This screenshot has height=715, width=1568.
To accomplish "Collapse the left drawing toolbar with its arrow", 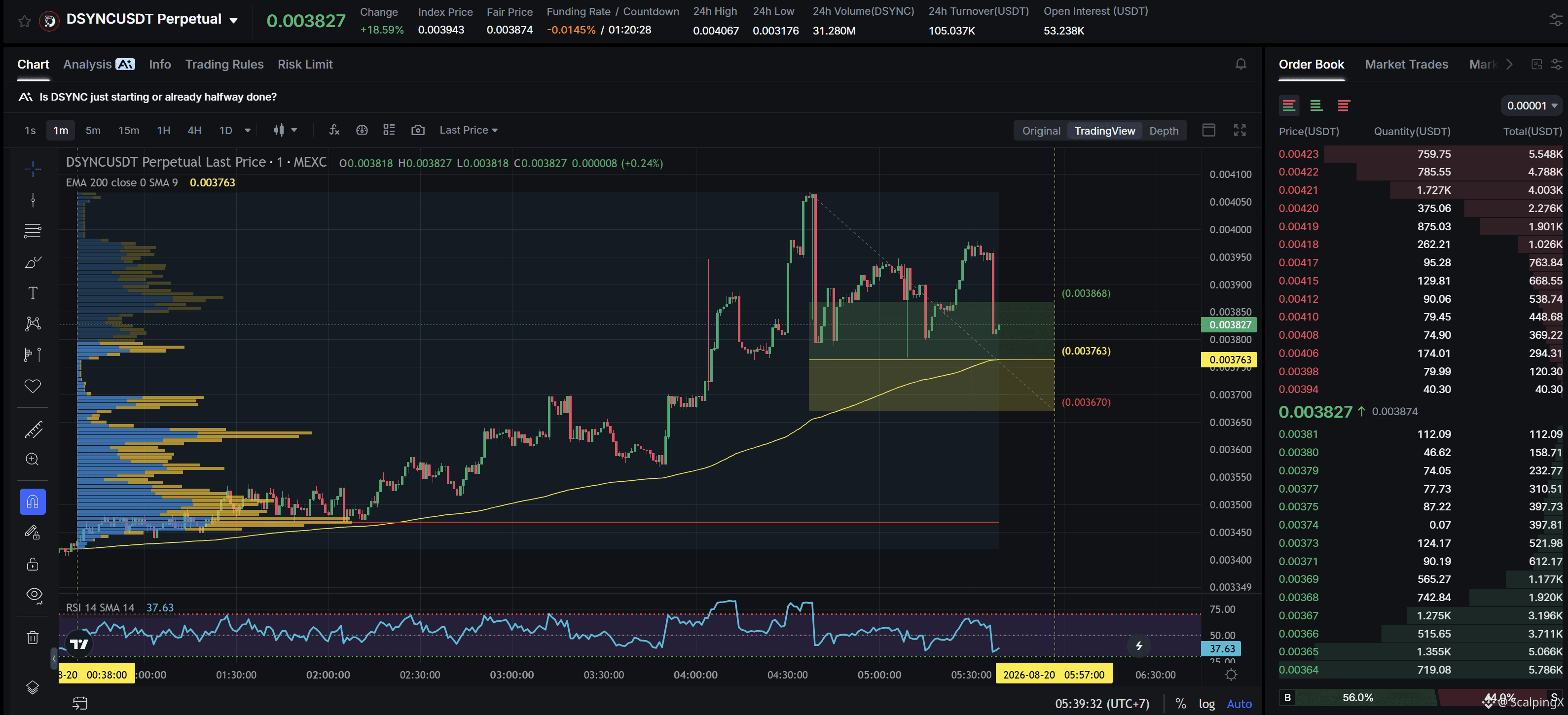I will pyautogui.click(x=54, y=658).
